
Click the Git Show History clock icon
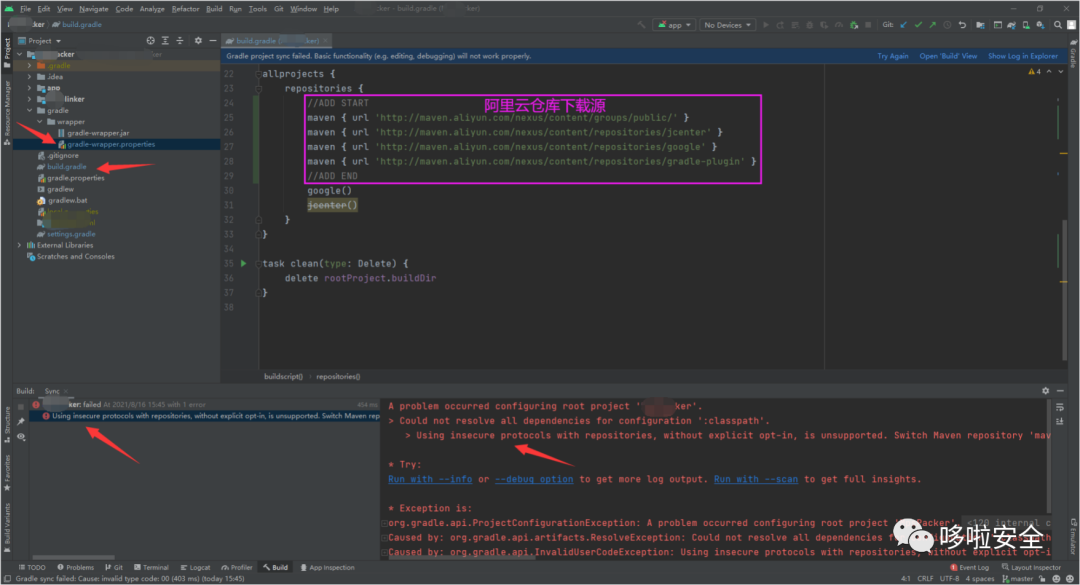tap(947, 25)
